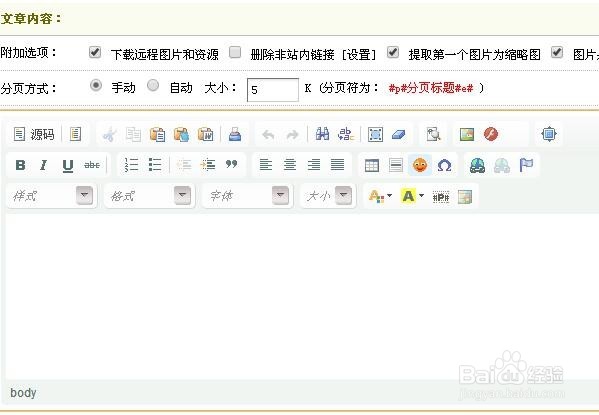Center align text
599x415 pixels.
290,165
